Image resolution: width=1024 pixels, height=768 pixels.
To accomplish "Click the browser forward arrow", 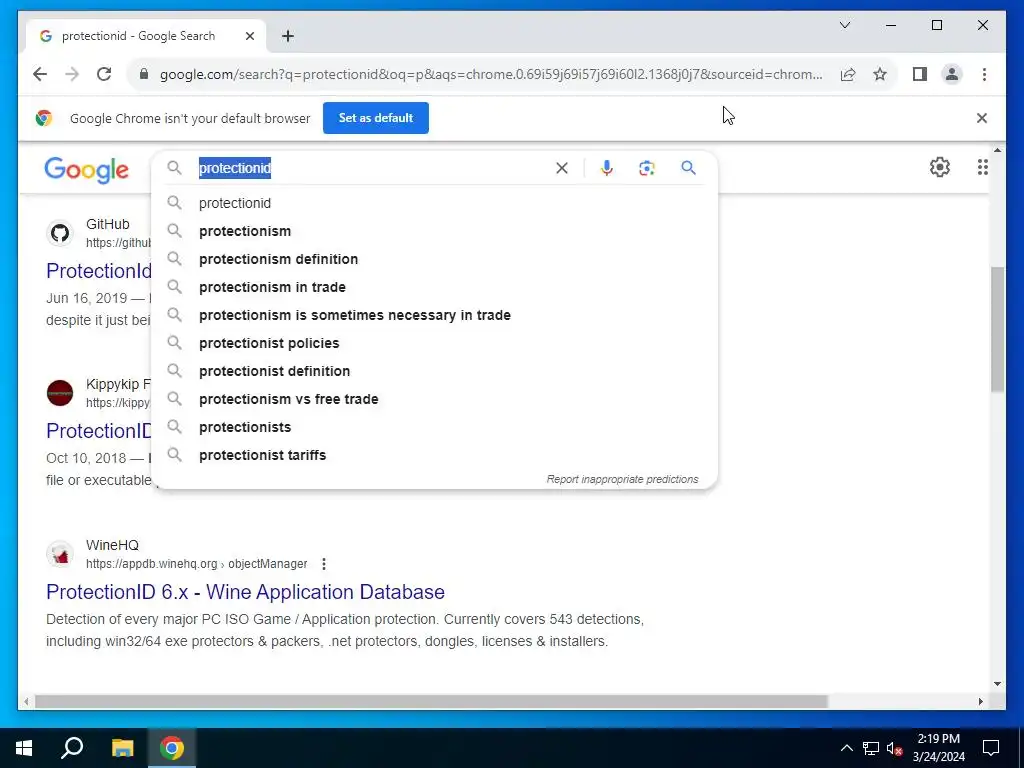I will point(72,74).
